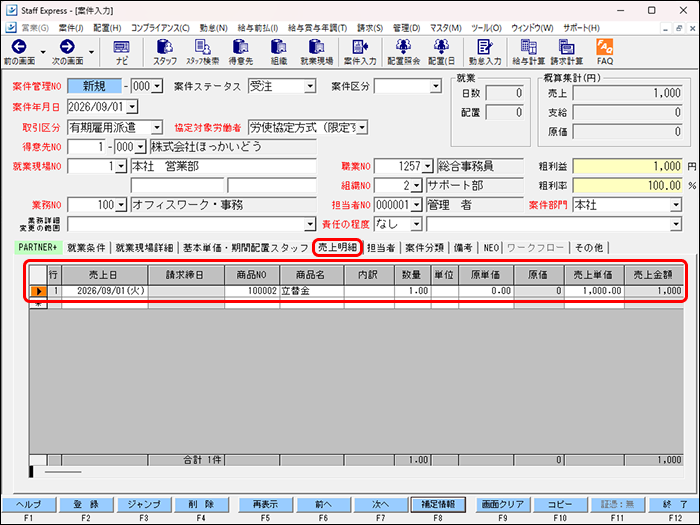Open the 案件(J) menu
700x525 pixels.
click(71, 28)
